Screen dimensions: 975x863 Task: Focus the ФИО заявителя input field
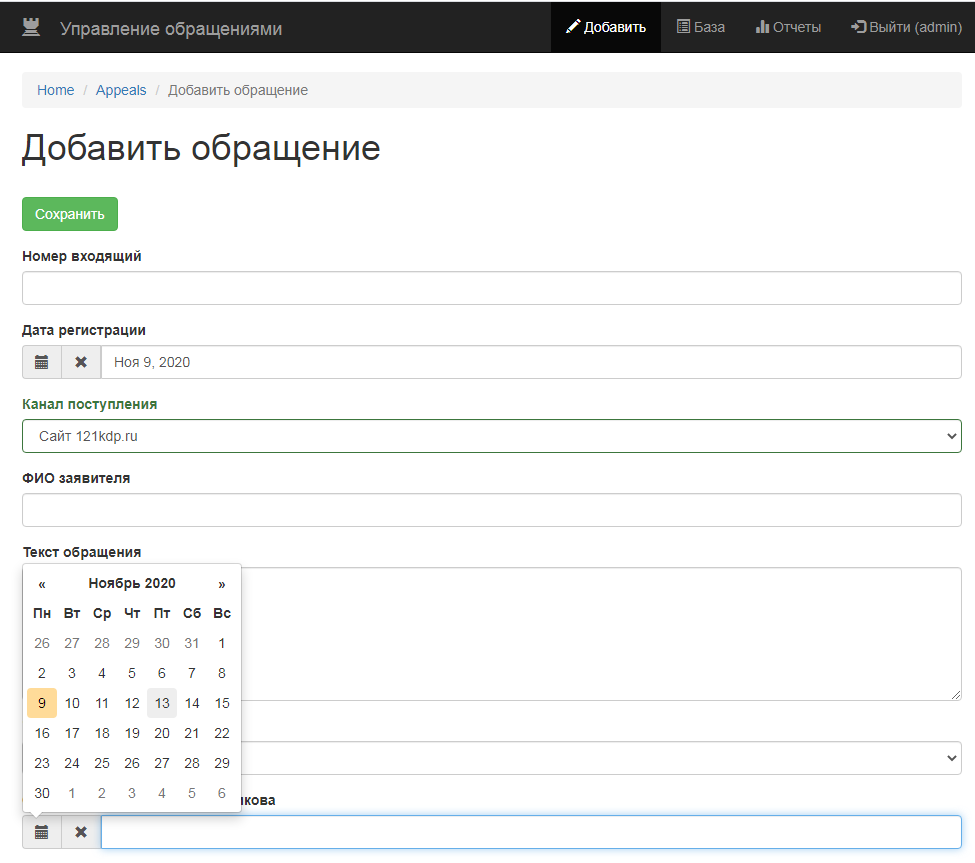[x=492, y=510]
